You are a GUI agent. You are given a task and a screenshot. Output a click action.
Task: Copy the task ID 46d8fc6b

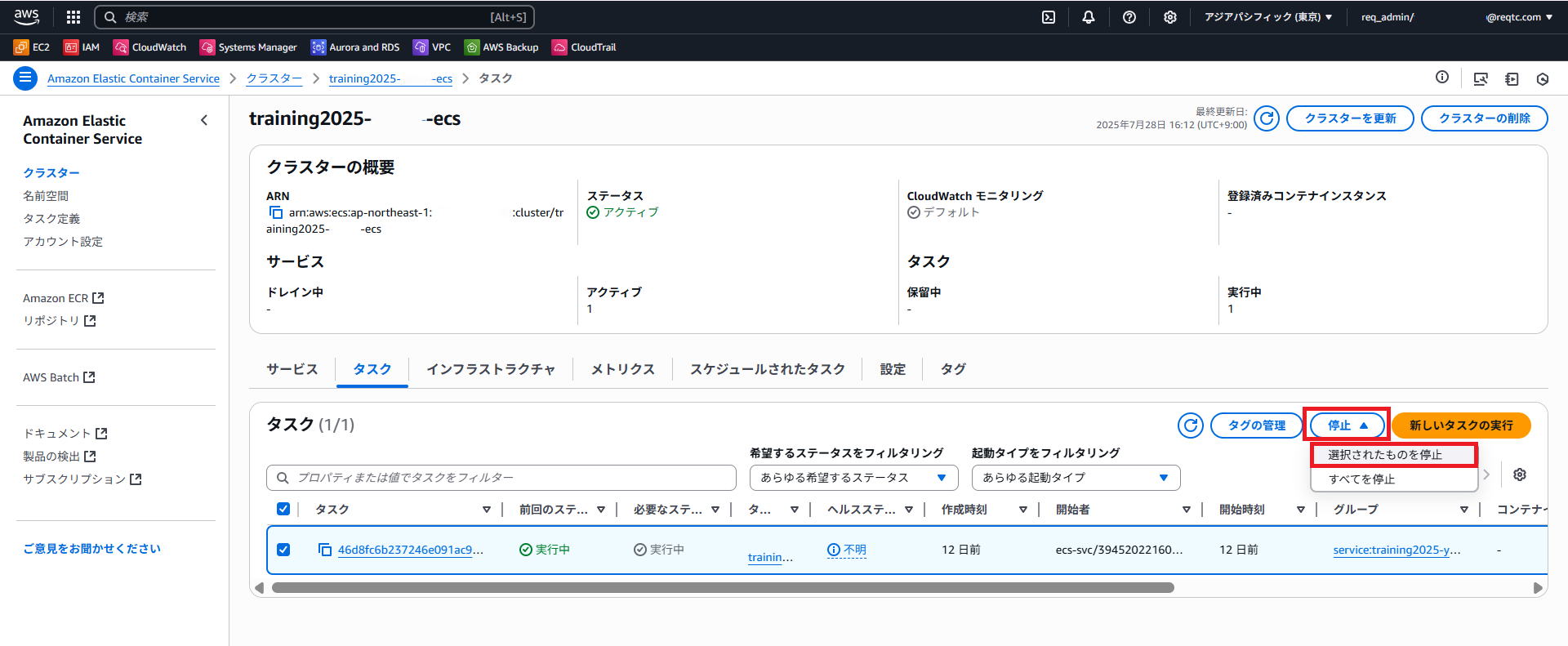pyautogui.click(x=325, y=550)
